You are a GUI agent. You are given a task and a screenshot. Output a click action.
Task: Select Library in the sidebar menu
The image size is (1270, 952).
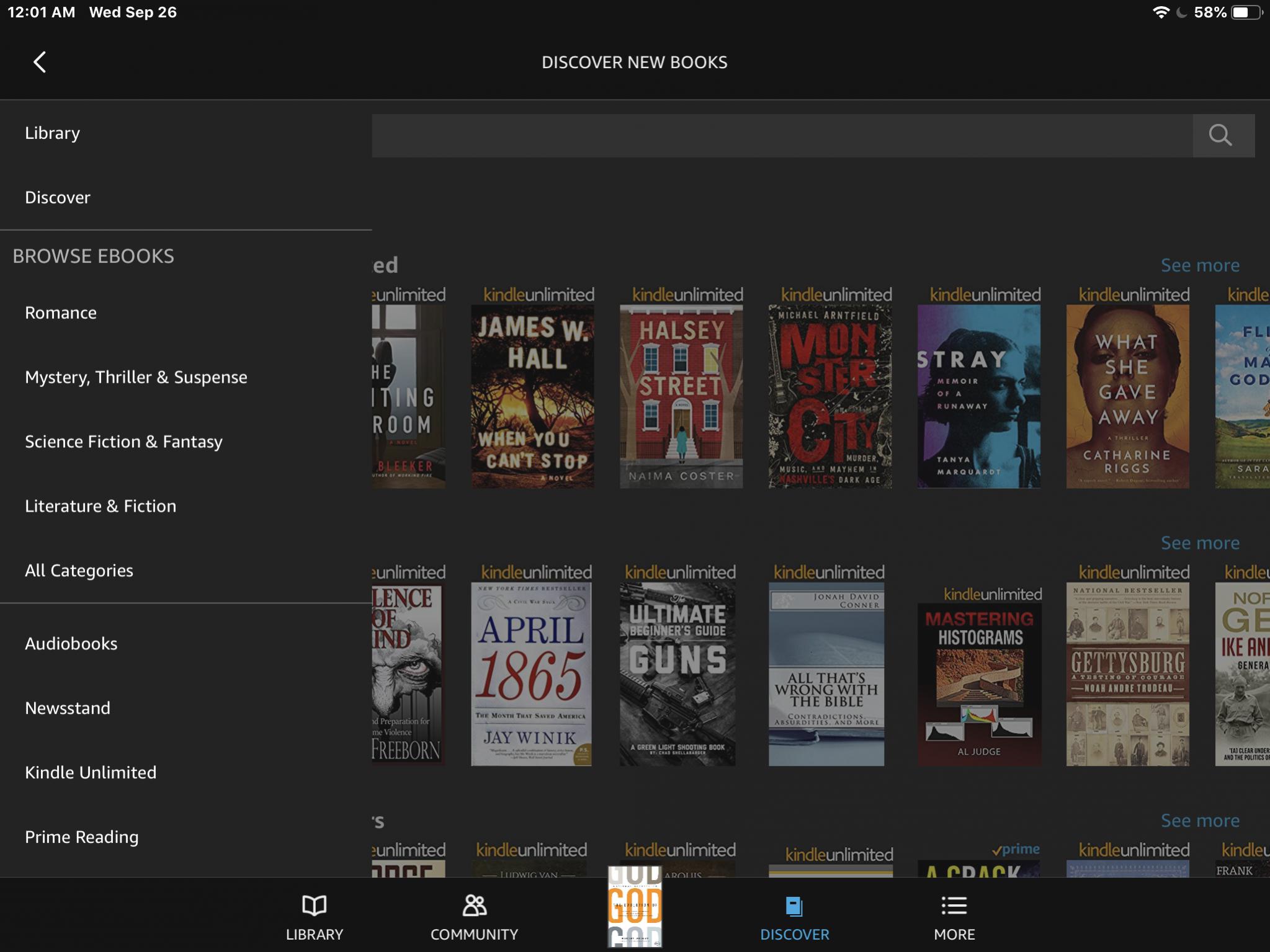coord(53,133)
